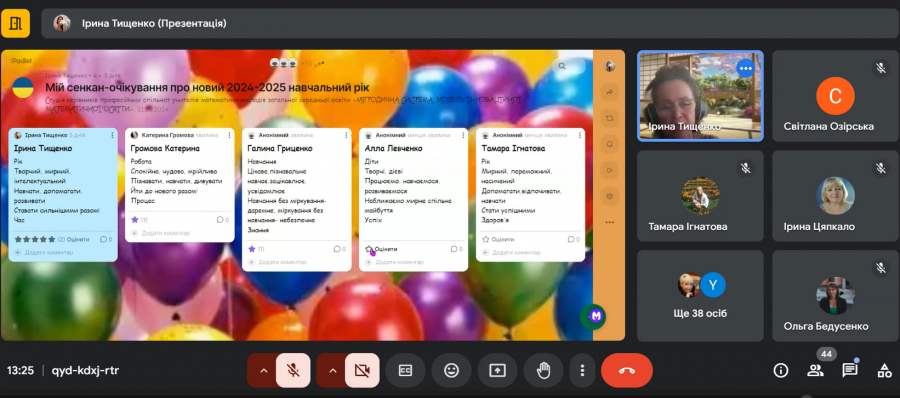
Task: Click the purple M floating button
Action: point(595,316)
